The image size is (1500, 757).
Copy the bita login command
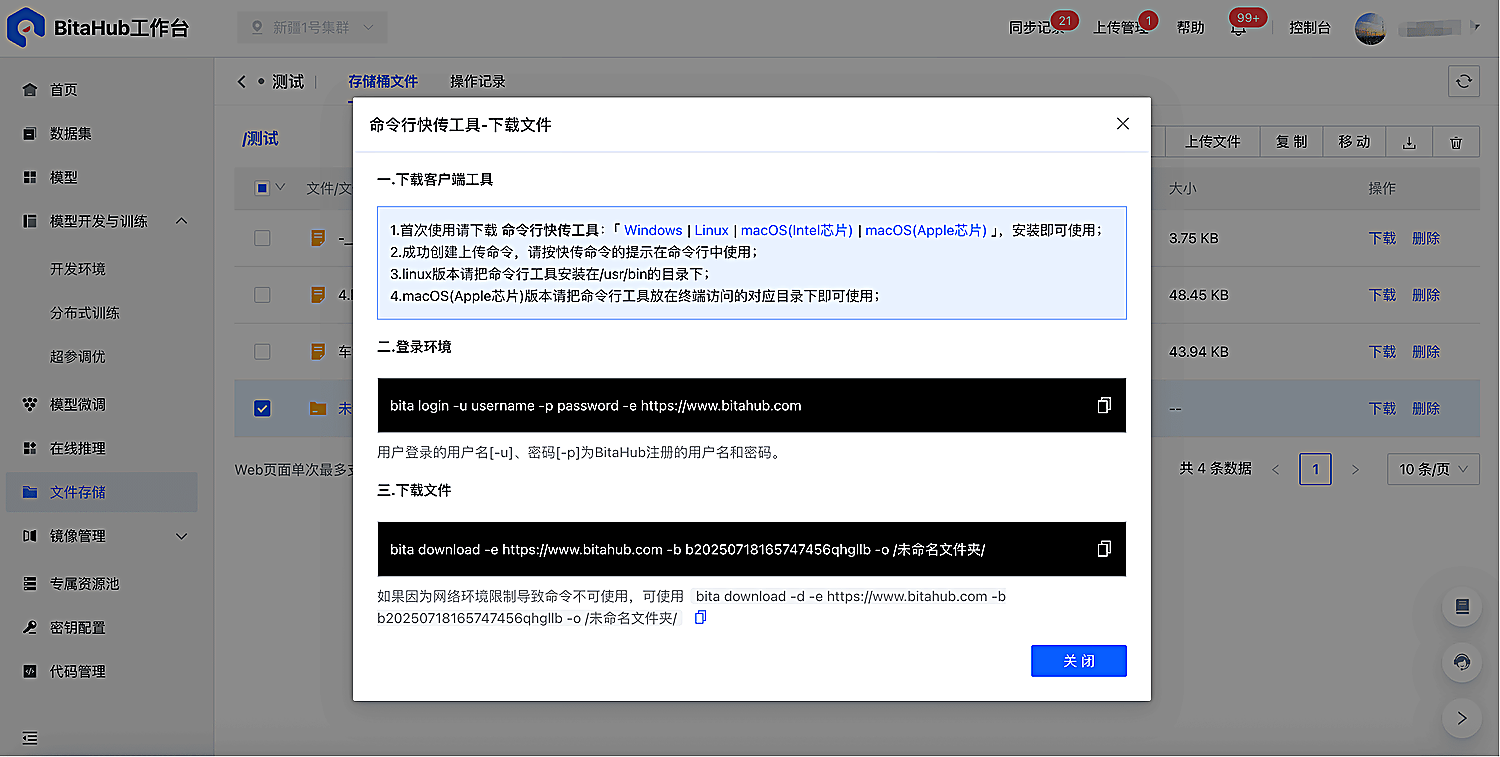1104,405
